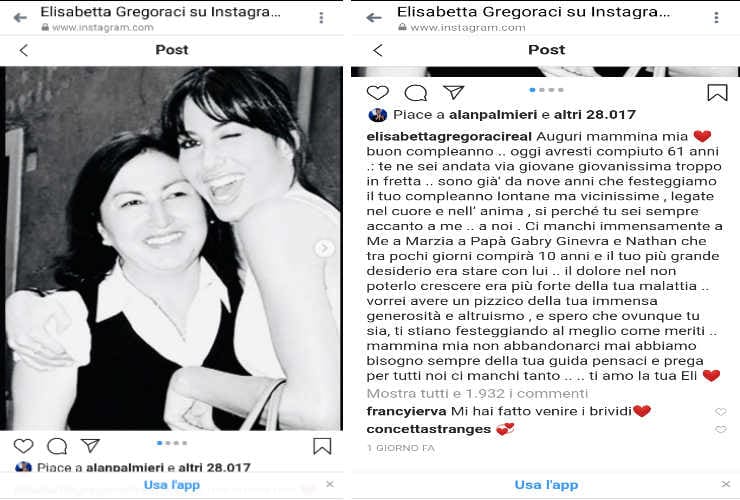Open the three-dot browser menu on right screen
740x500 pixels.
[x=716, y=18]
